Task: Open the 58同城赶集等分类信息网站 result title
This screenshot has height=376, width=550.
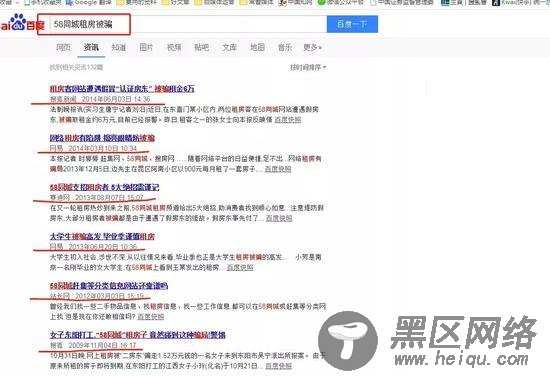Action: (x=109, y=286)
